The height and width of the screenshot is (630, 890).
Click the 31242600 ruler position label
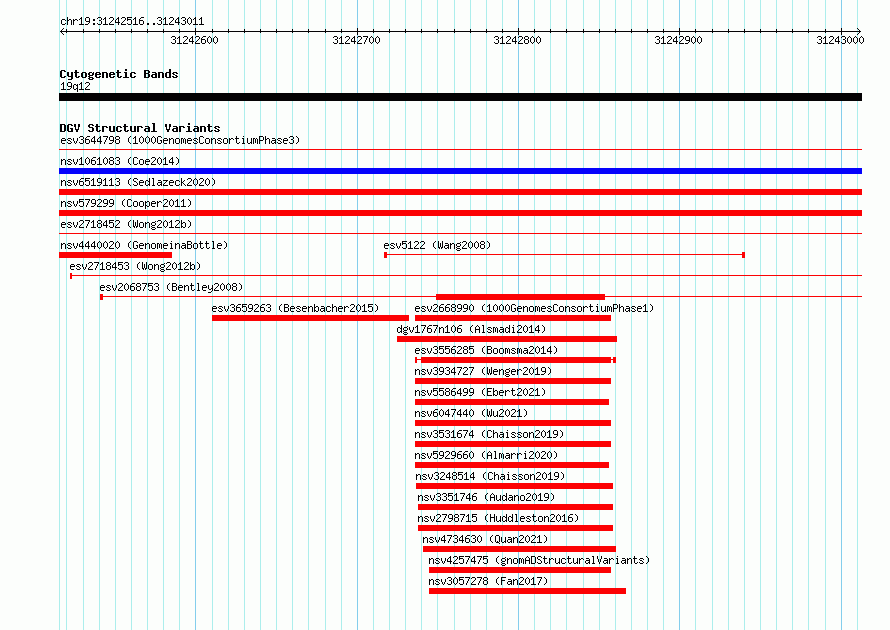(194, 40)
